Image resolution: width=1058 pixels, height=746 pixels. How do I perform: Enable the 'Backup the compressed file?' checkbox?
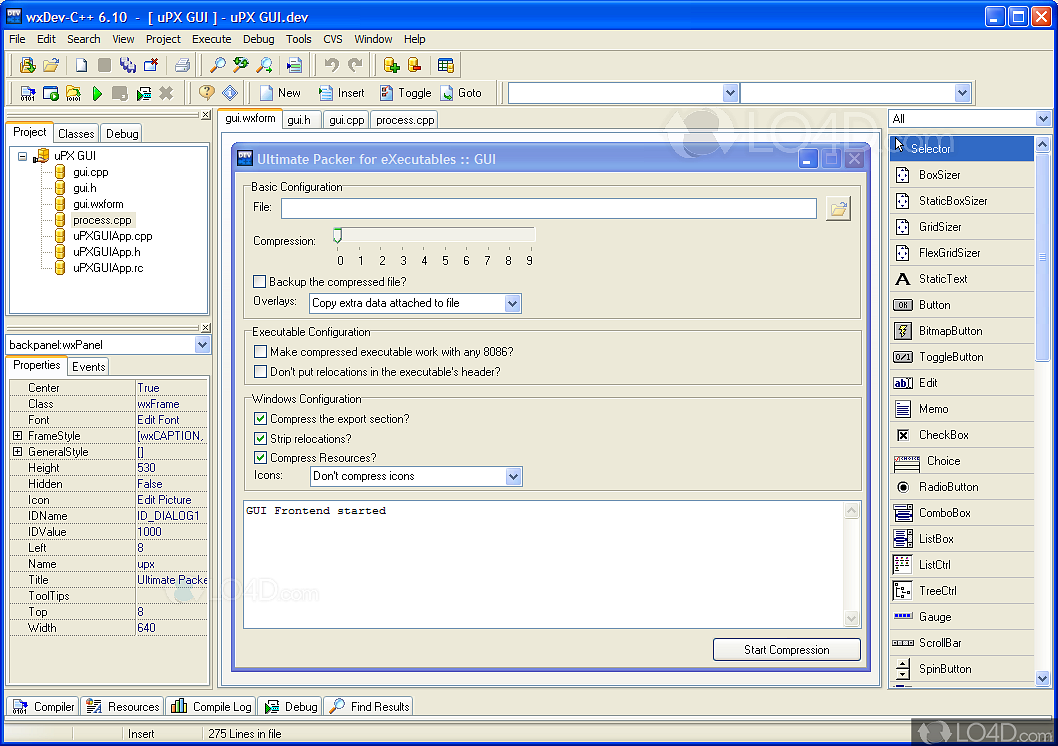tap(260, 282)
